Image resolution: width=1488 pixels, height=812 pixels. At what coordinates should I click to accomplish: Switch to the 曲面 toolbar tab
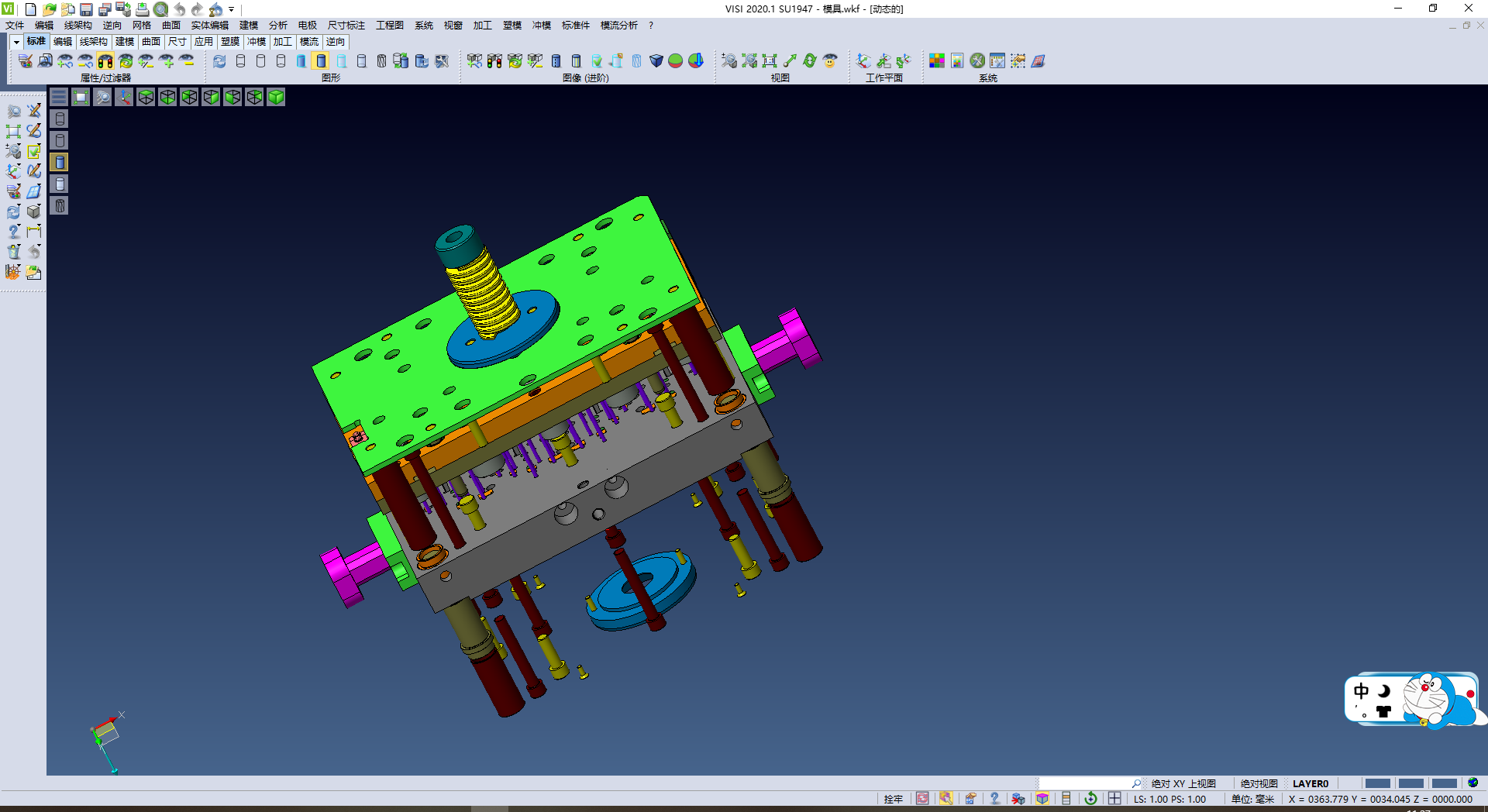[x=151, y=42]
